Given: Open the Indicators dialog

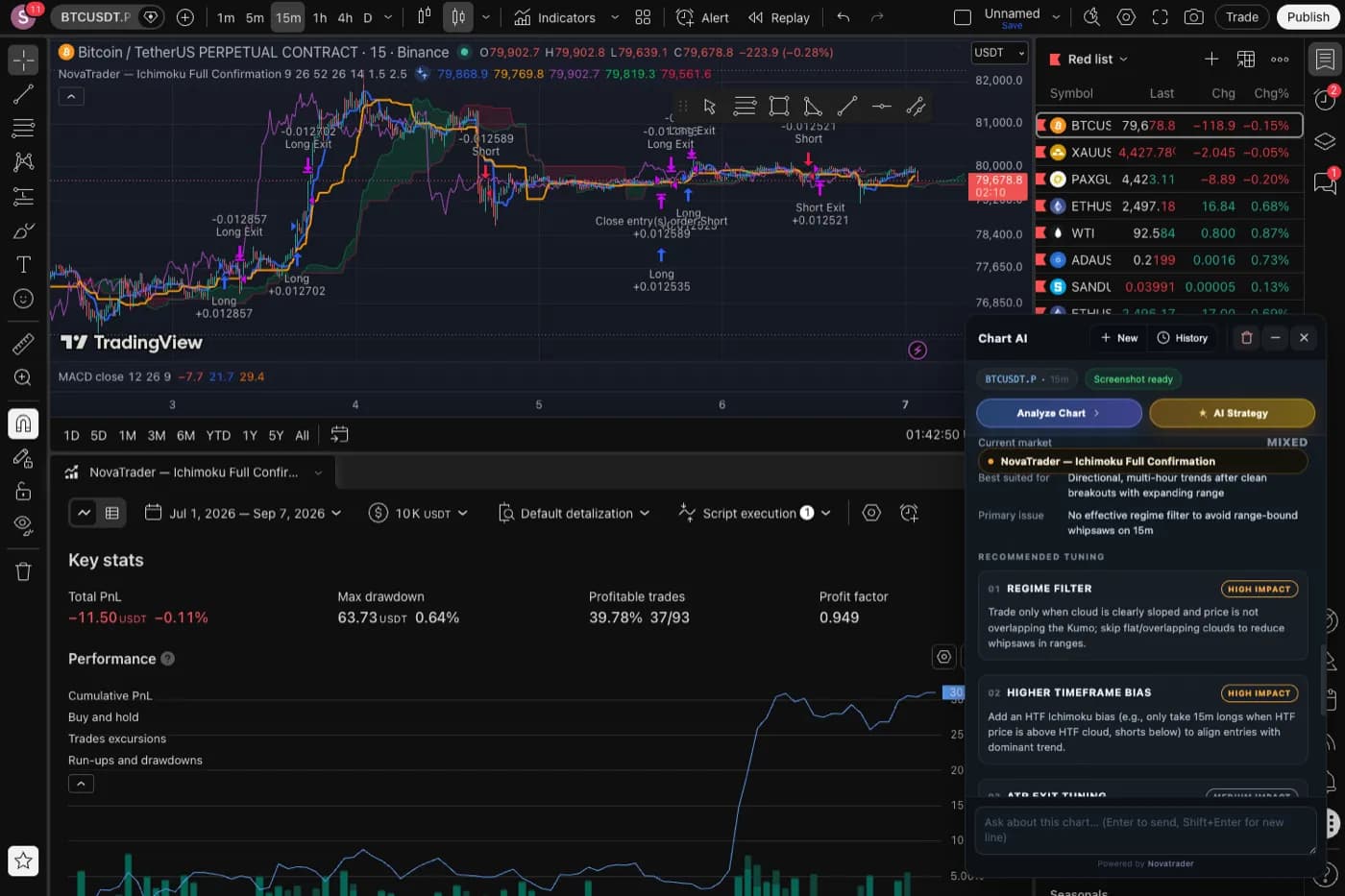Looking at the screenshot, I should 555,17.
